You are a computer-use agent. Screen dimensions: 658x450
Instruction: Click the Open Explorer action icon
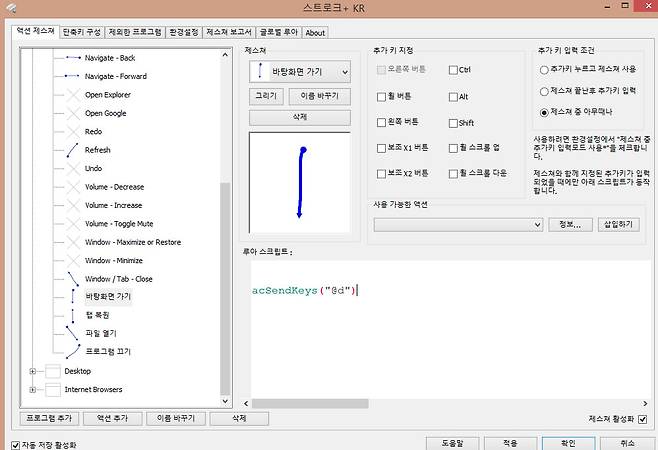point(72,95)
